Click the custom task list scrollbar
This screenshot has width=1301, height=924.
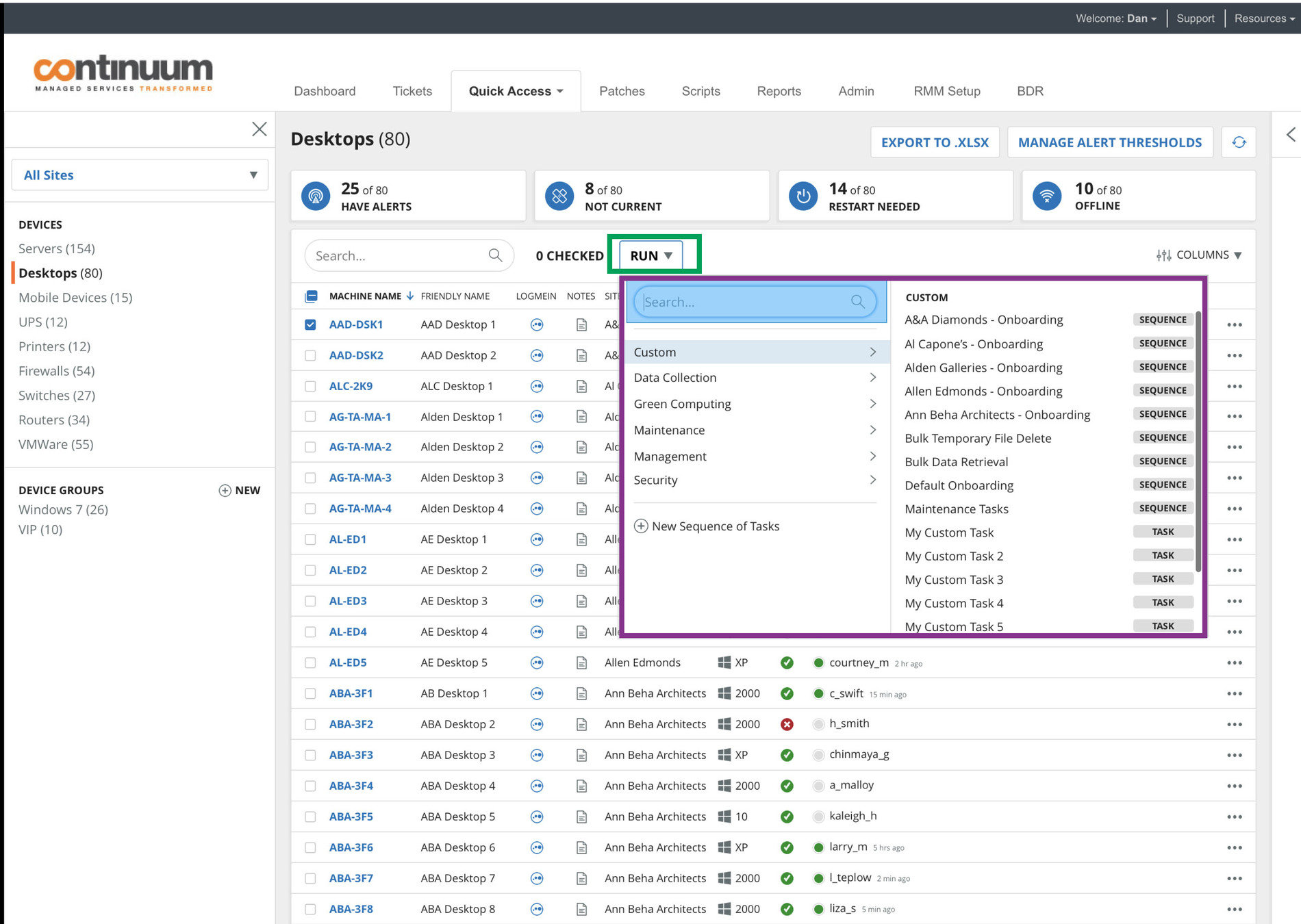pos(1198,441)
